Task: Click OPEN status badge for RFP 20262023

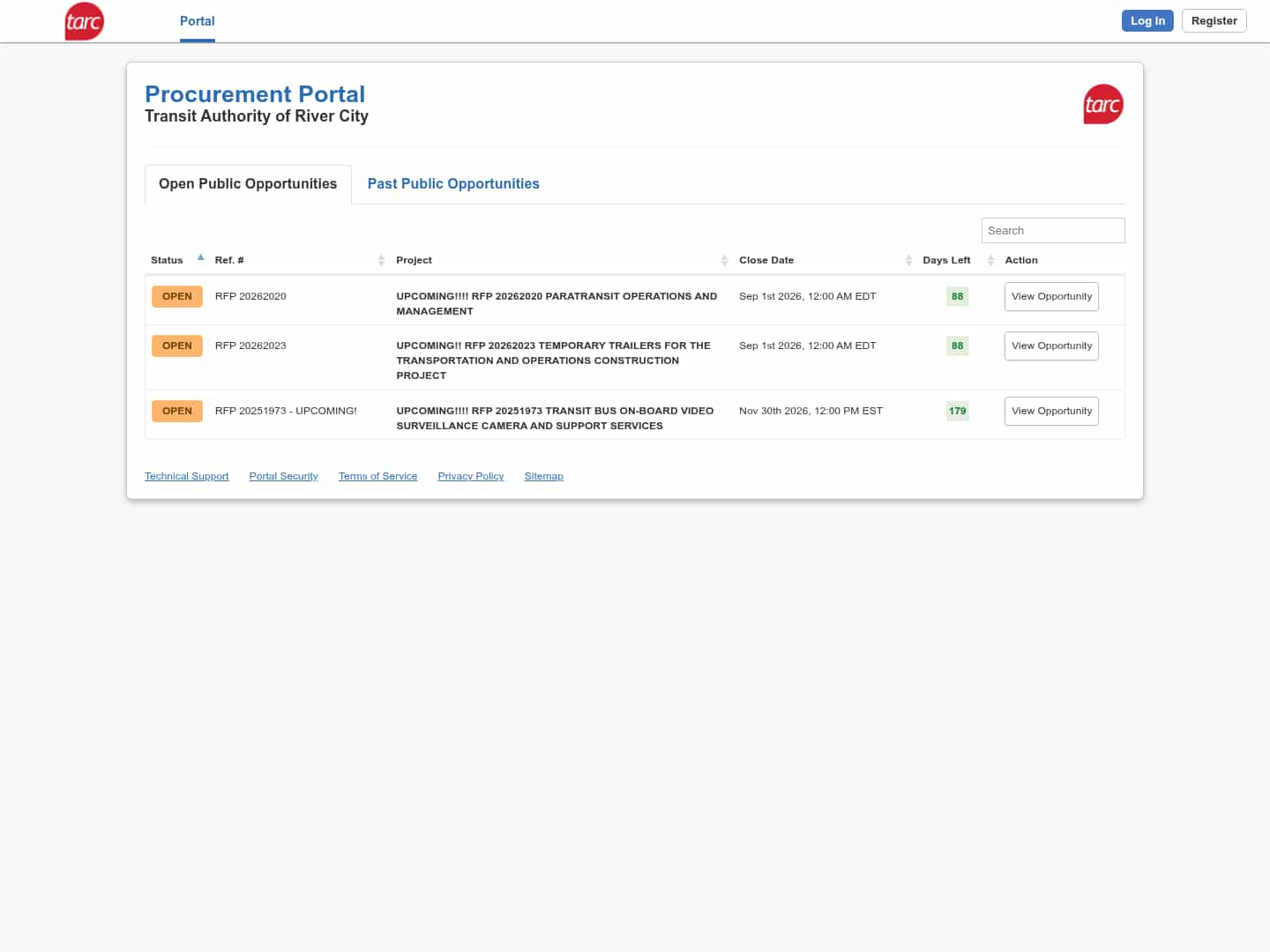Action: [177, 346]
